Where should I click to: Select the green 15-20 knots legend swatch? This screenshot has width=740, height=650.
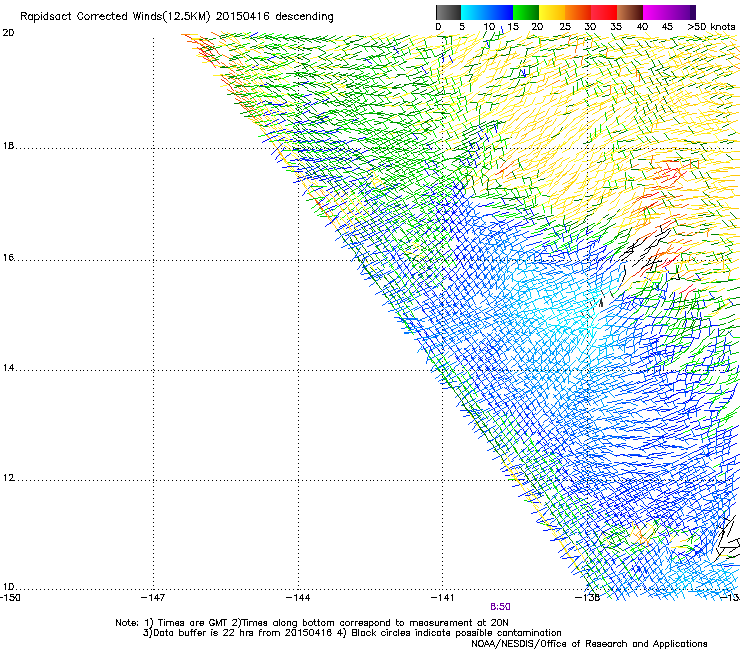(x=526, y=12)
